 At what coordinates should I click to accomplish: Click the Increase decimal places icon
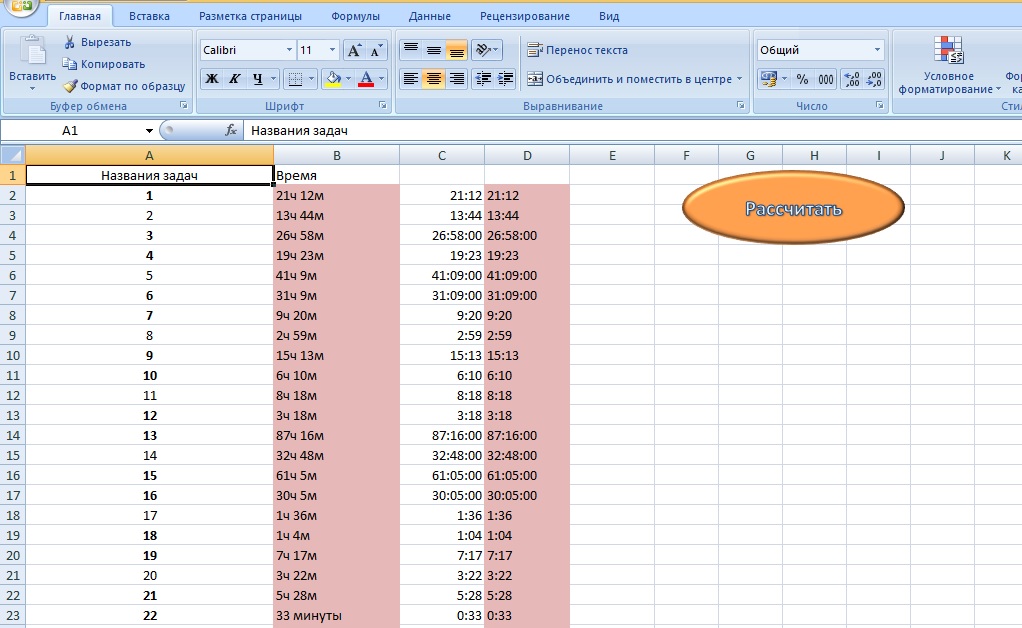(x=851, y=79)
